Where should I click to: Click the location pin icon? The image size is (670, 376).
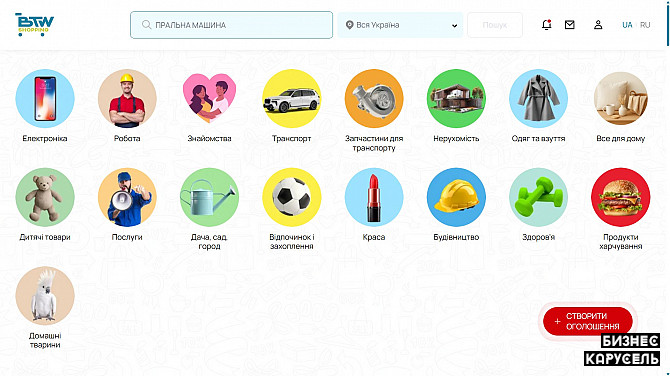pos(350,25)
